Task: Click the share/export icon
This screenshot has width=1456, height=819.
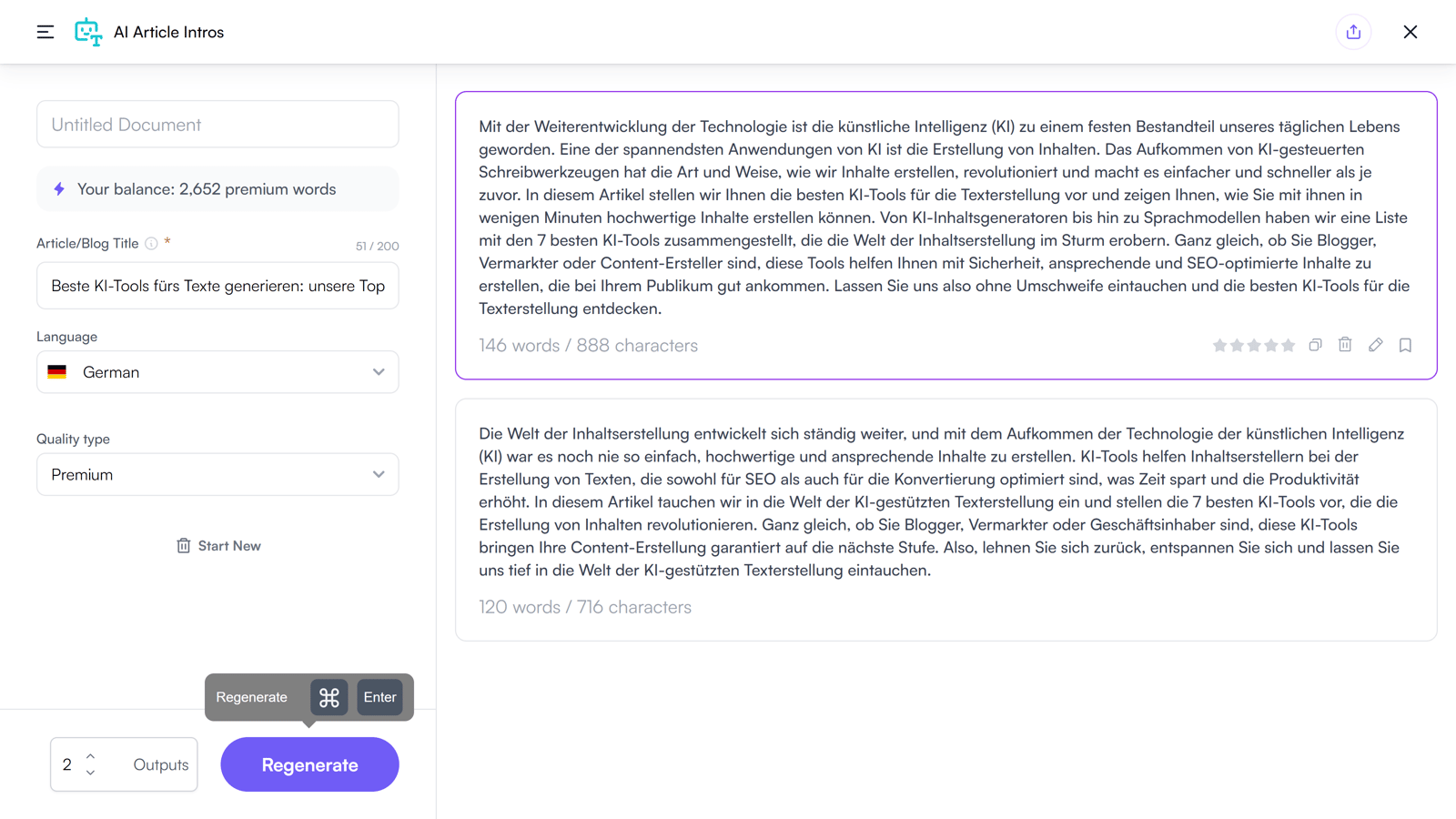Action: point(1353,32)
